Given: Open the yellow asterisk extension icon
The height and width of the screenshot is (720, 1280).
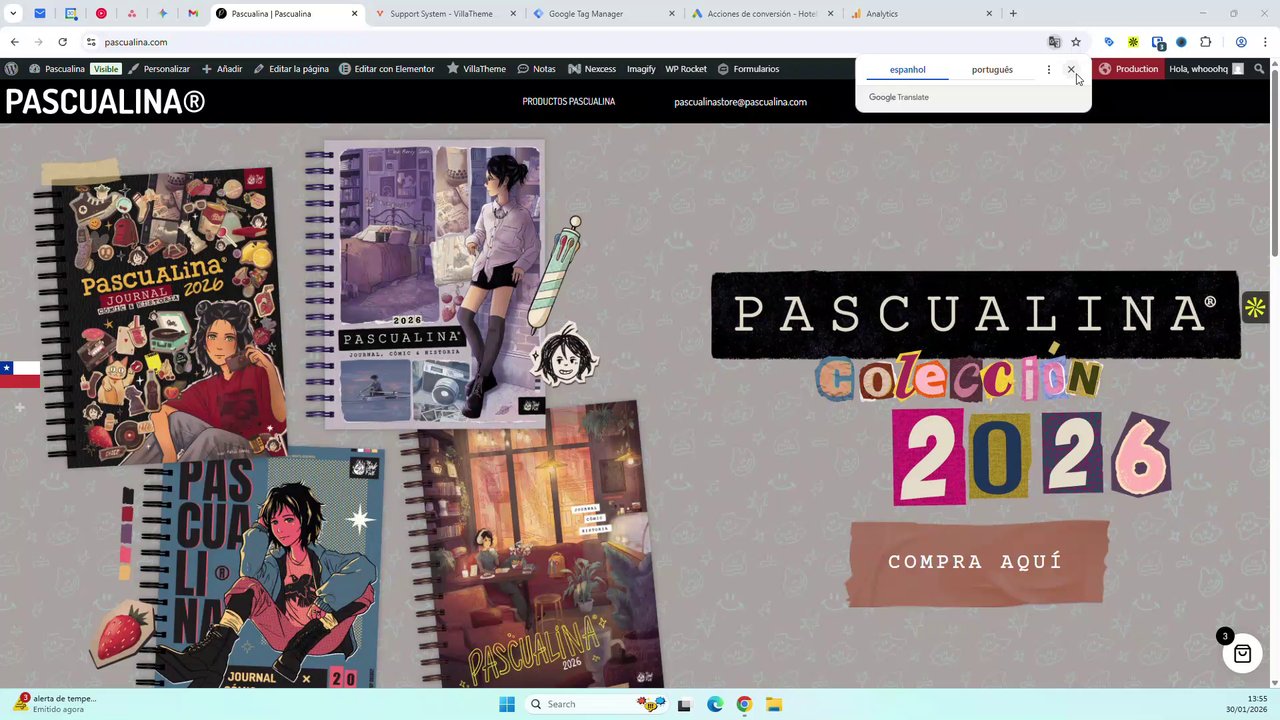Looking at the screenshot, I should click(x=1133, y=42).
